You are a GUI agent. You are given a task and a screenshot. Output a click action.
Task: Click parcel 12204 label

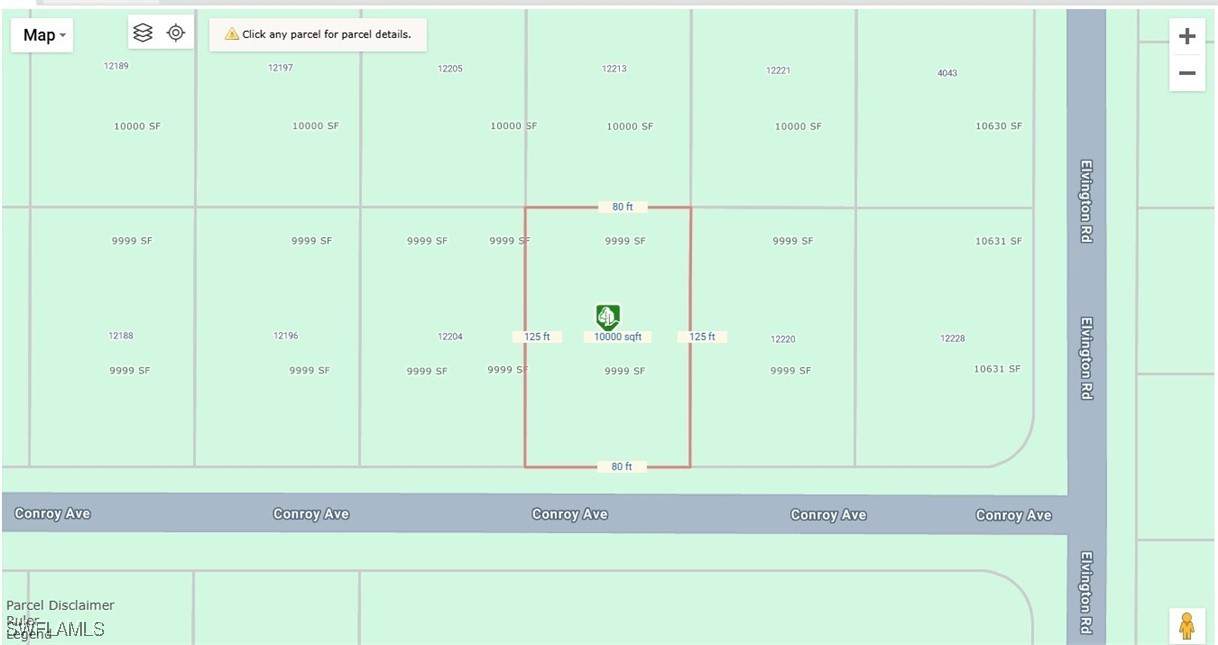pyautogui.click(x=450, y=337)
